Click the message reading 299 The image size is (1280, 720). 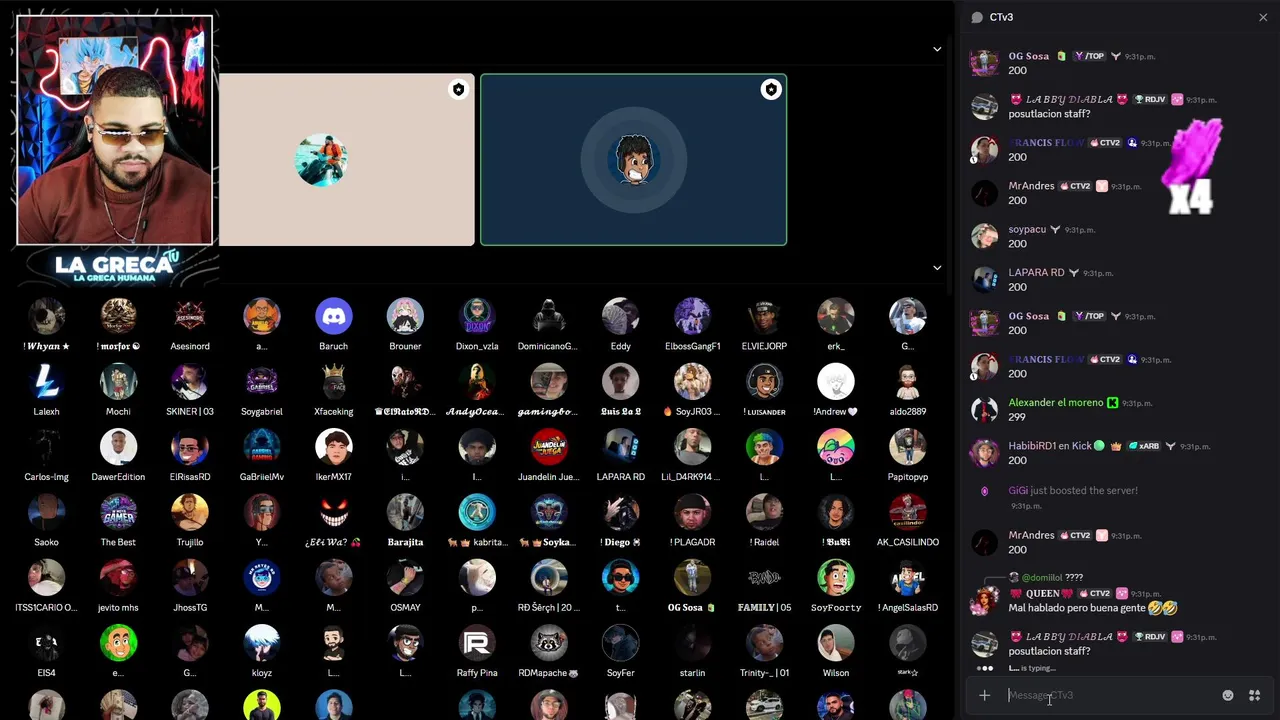tap(1017, 417)
